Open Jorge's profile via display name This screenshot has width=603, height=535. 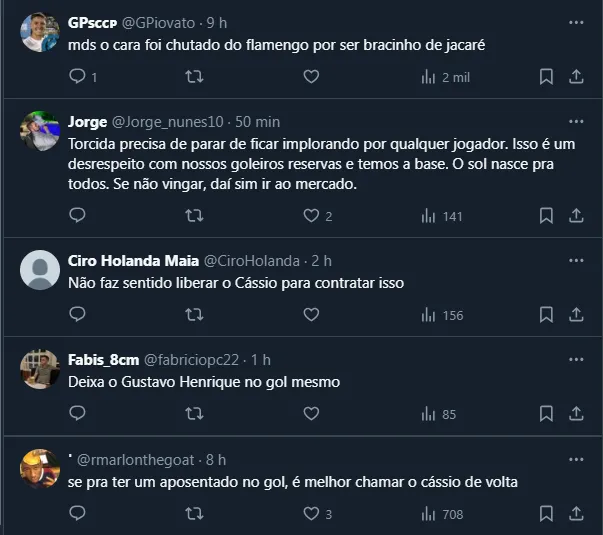(87, 122)
